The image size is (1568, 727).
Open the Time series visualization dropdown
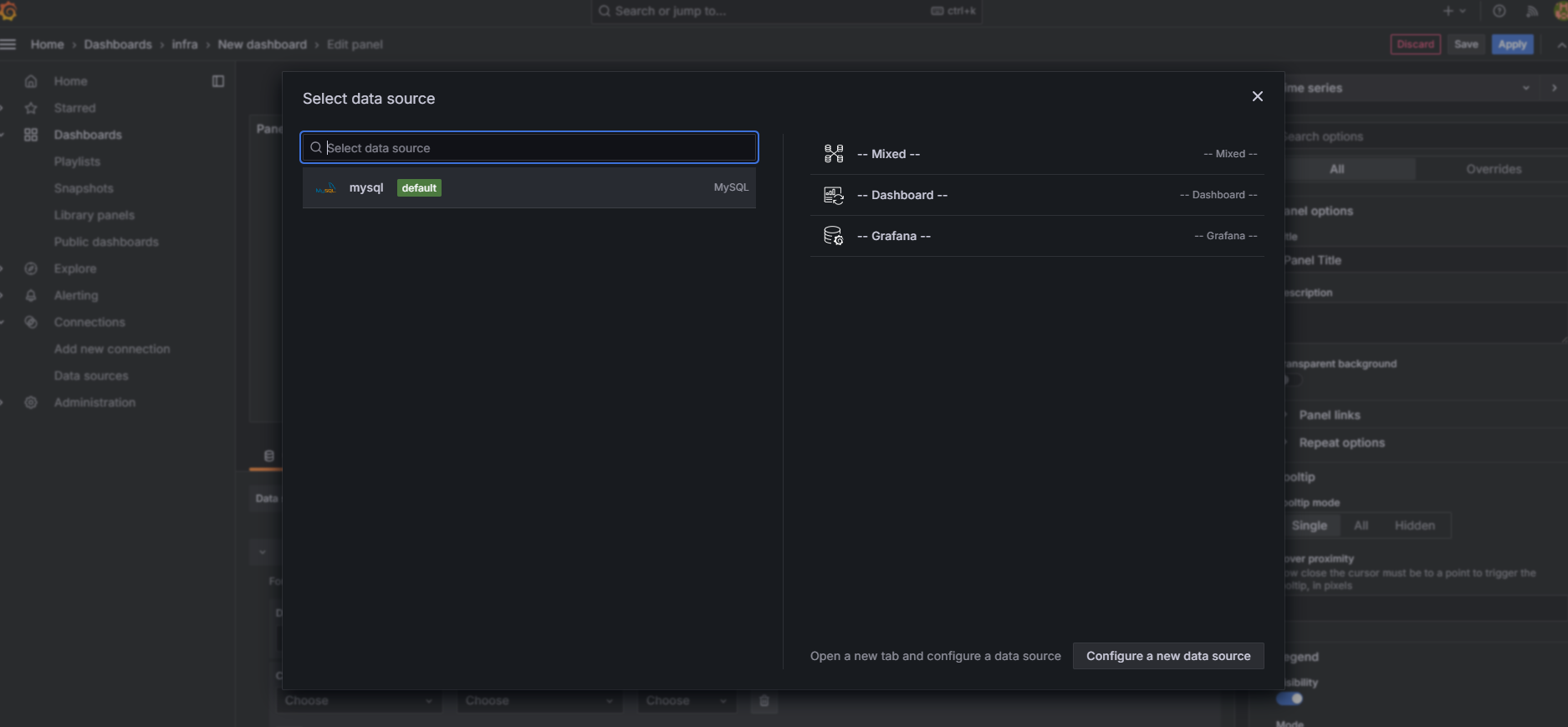(x=1413, y=88)
